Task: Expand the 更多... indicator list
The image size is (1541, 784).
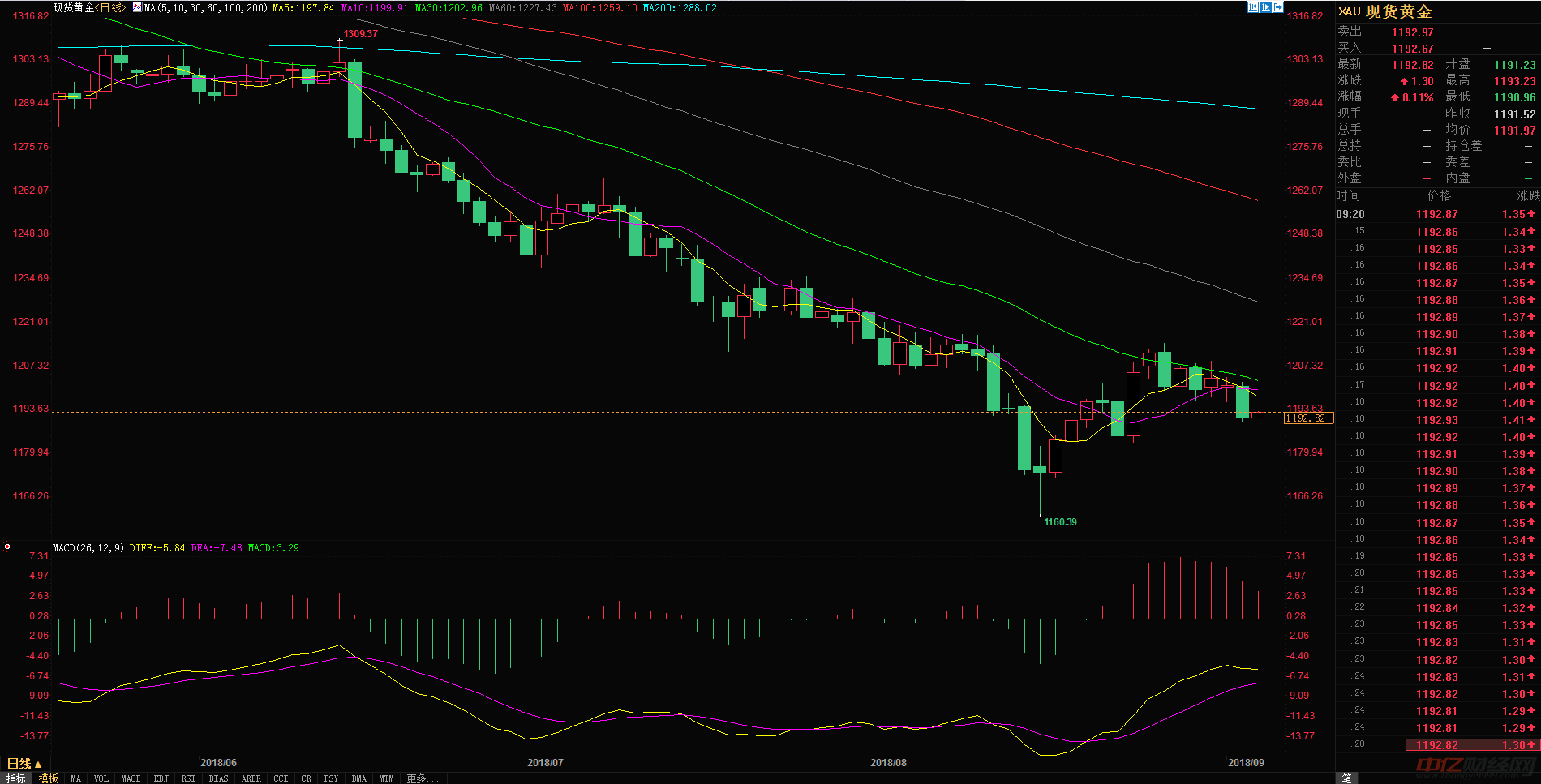Action: point(423,778)
